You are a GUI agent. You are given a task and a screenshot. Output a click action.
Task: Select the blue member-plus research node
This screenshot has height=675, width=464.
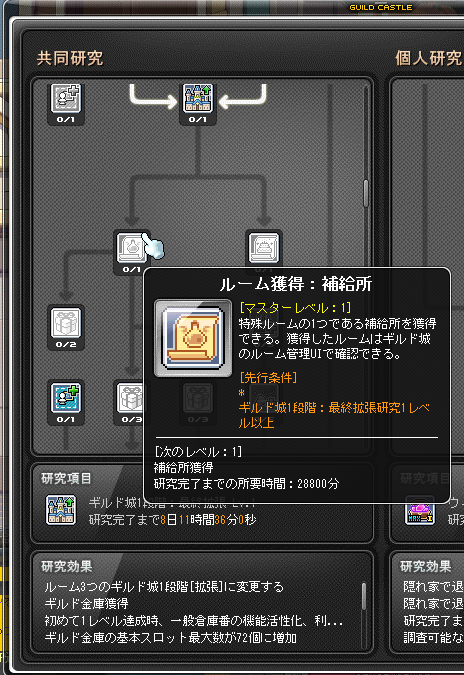point(66,397)
